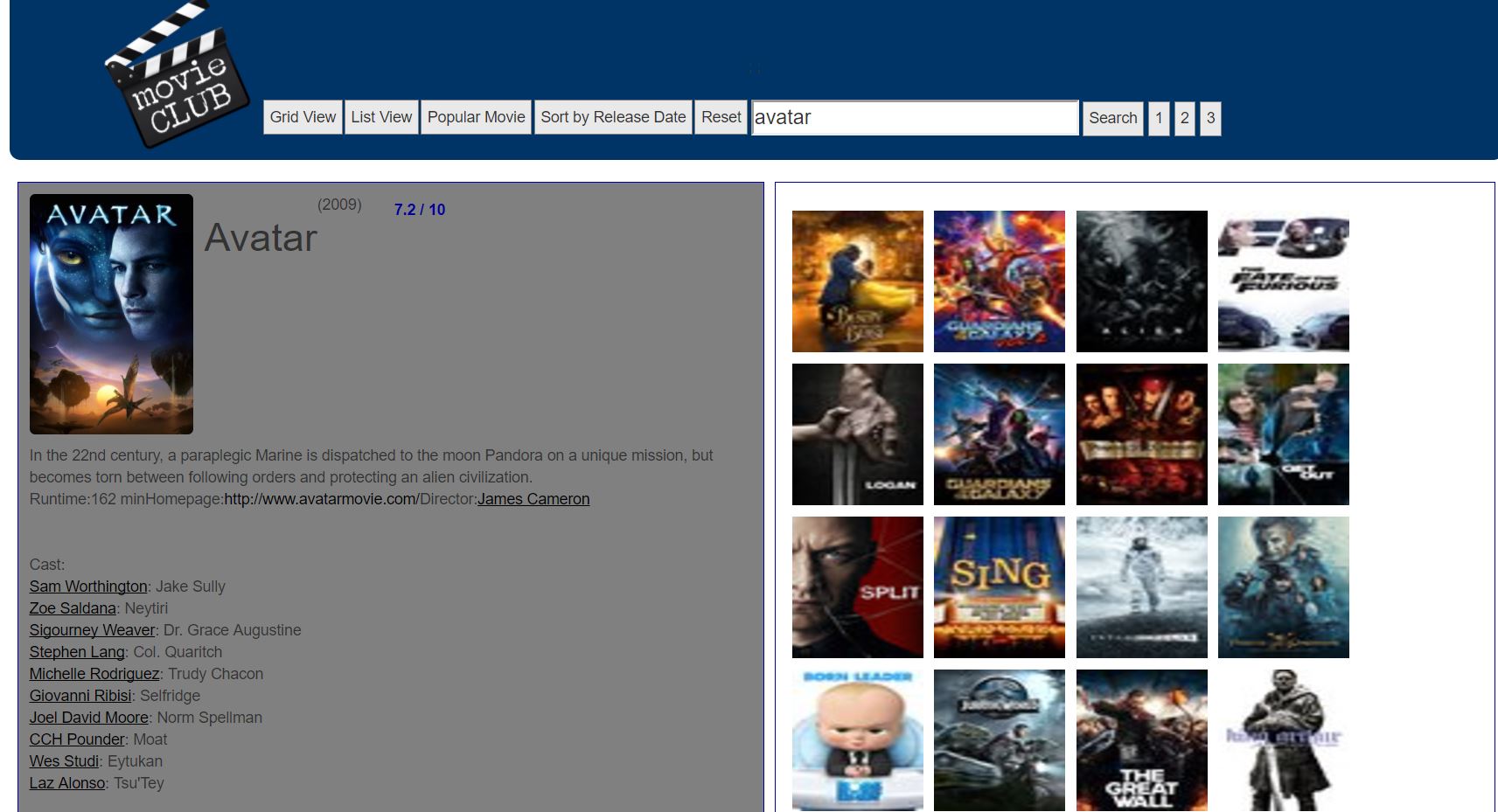Screen dimensions: 1498x812
Task: Click the 7.2 / 10 rating text
Action: (x=420, y=210)
